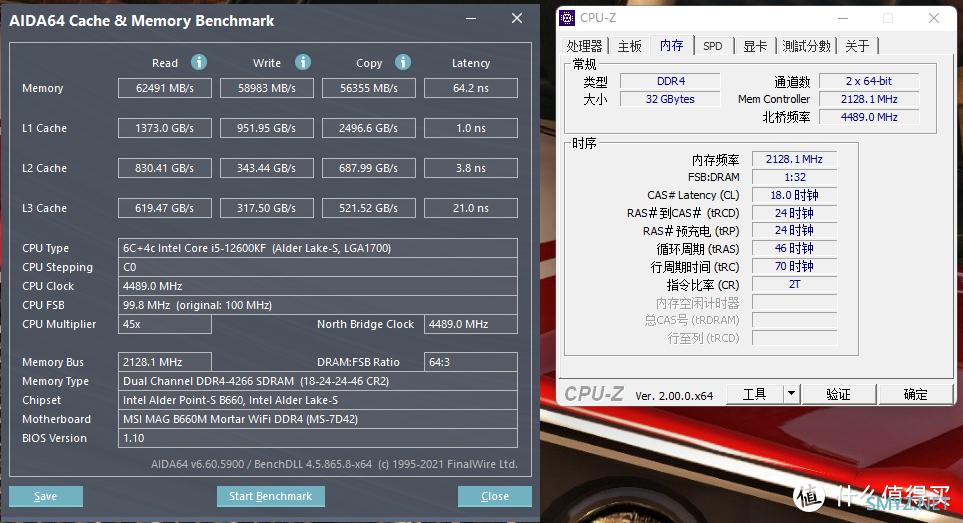The width and height of the screenshot is (963, 523).
Task: Open the 关于 tab in CPU-Z
Action: click(857, 46)
